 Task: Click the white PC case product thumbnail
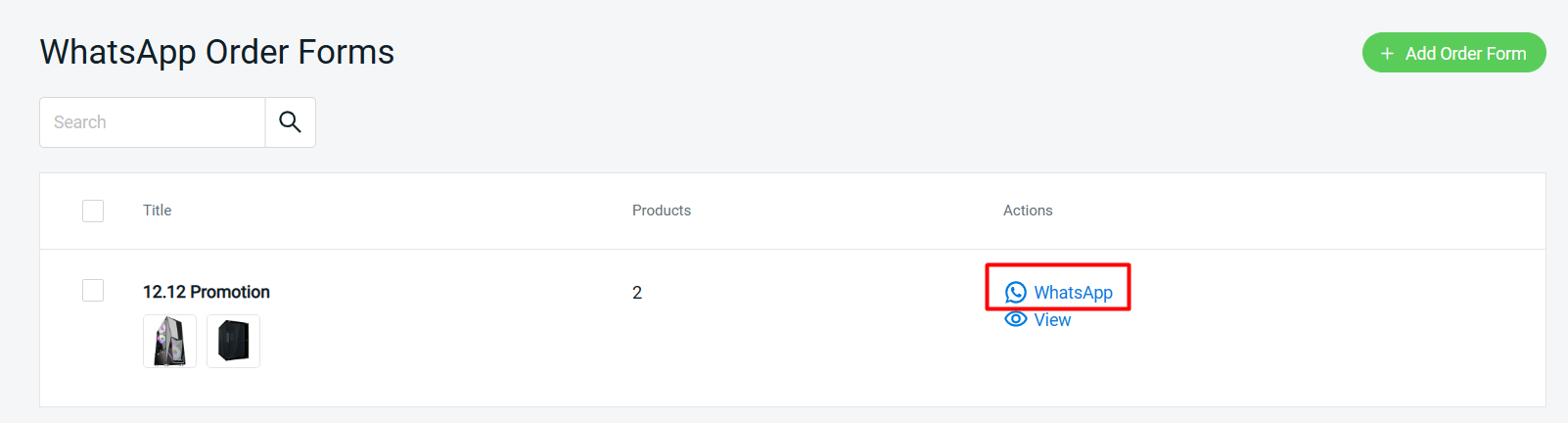169,341
